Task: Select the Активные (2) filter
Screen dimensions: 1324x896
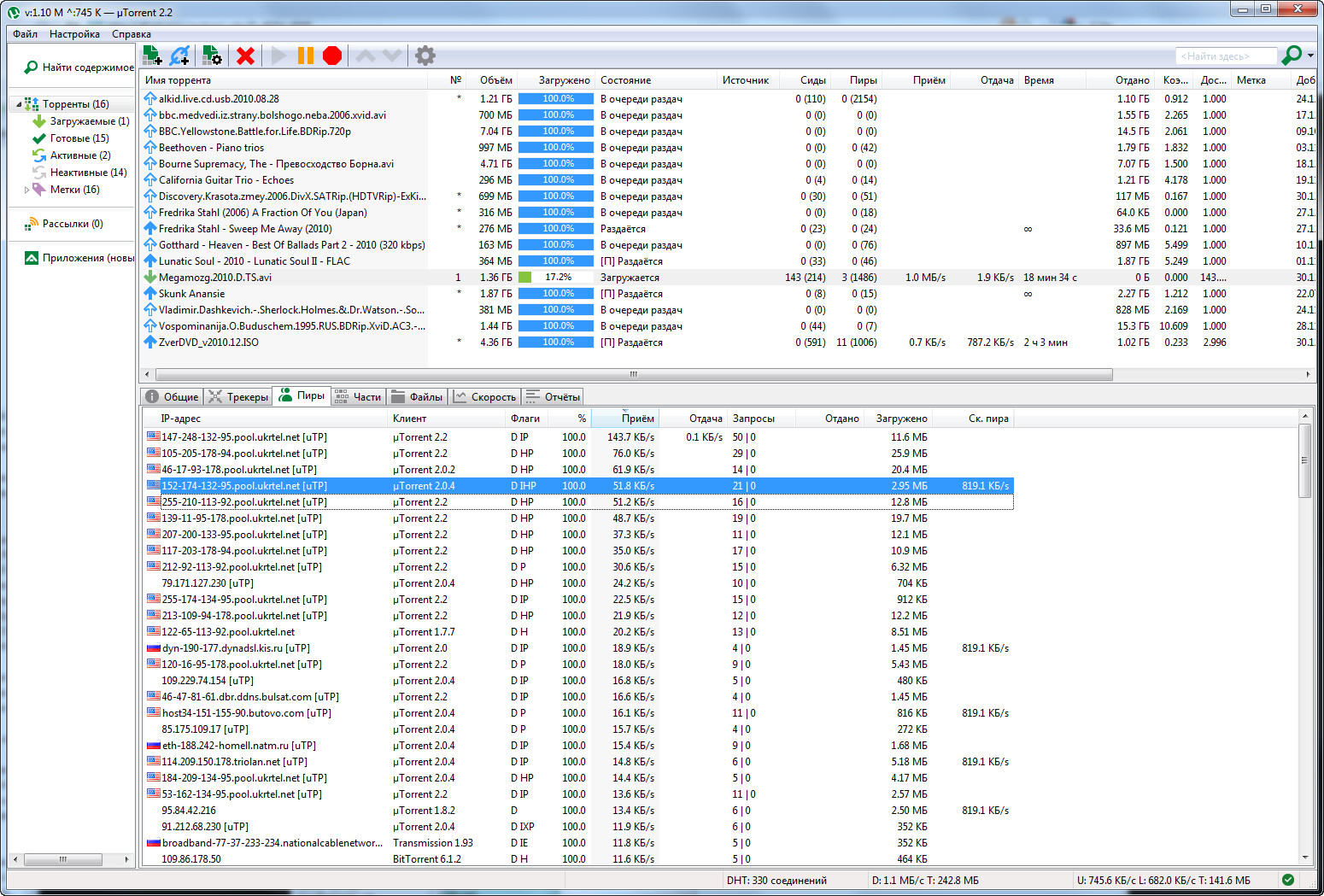Action: (79, 155)
